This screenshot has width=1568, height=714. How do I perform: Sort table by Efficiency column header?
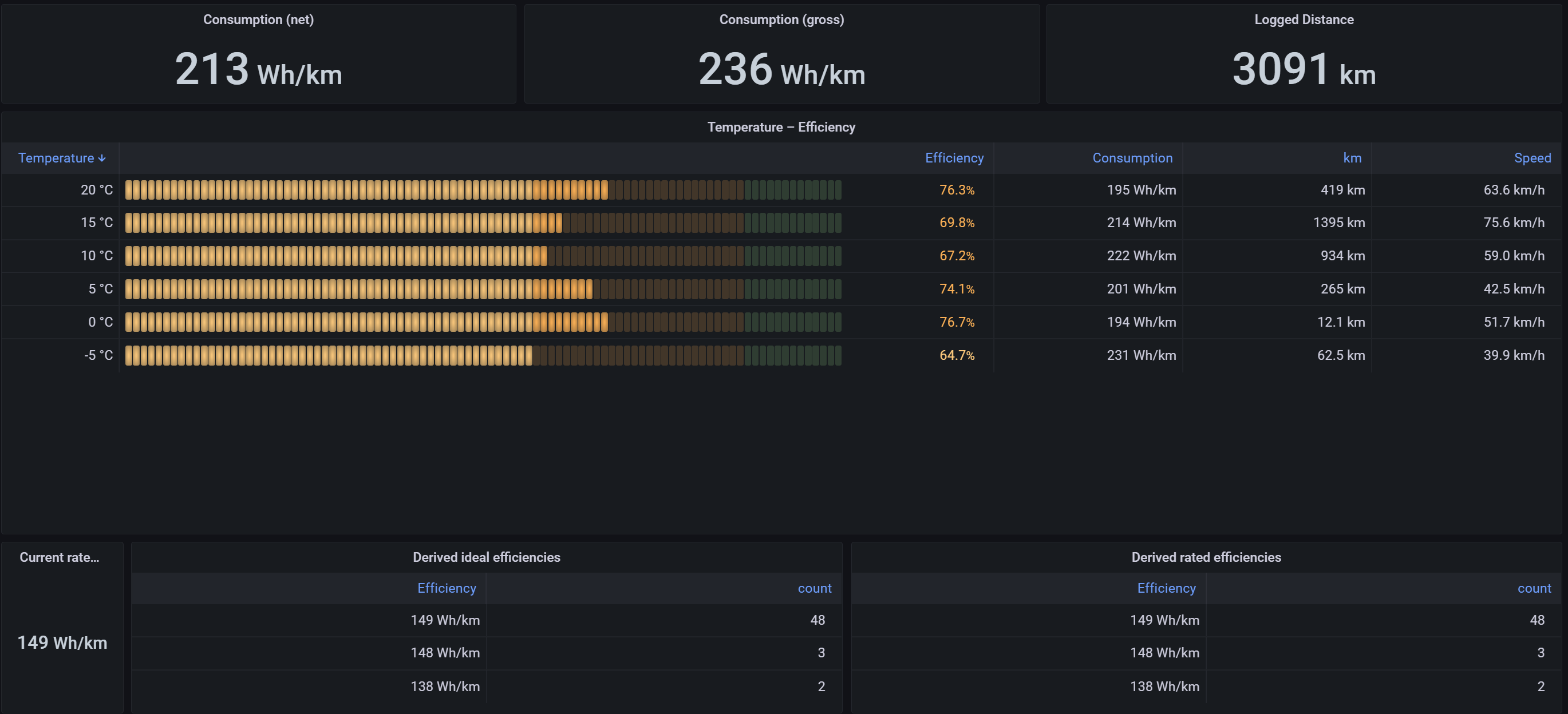click(x=953, y=158)
